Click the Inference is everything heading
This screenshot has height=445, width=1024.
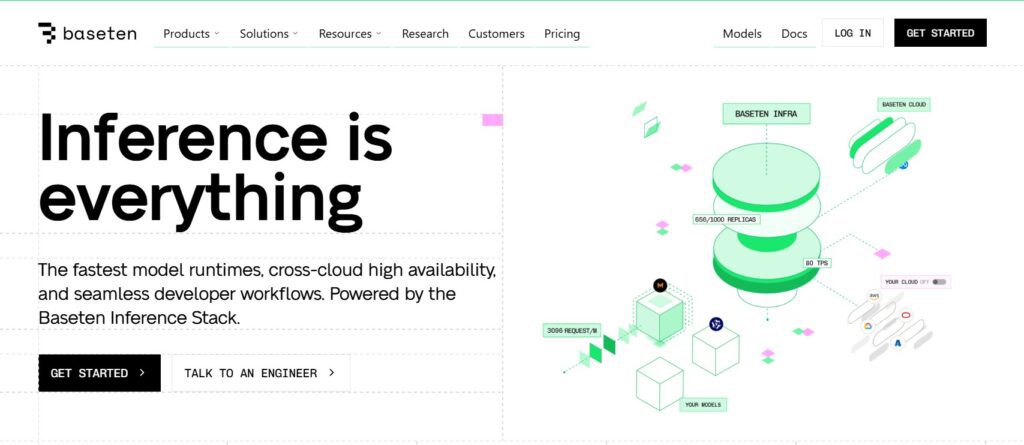pyautogui.click(x=216, y=171)
